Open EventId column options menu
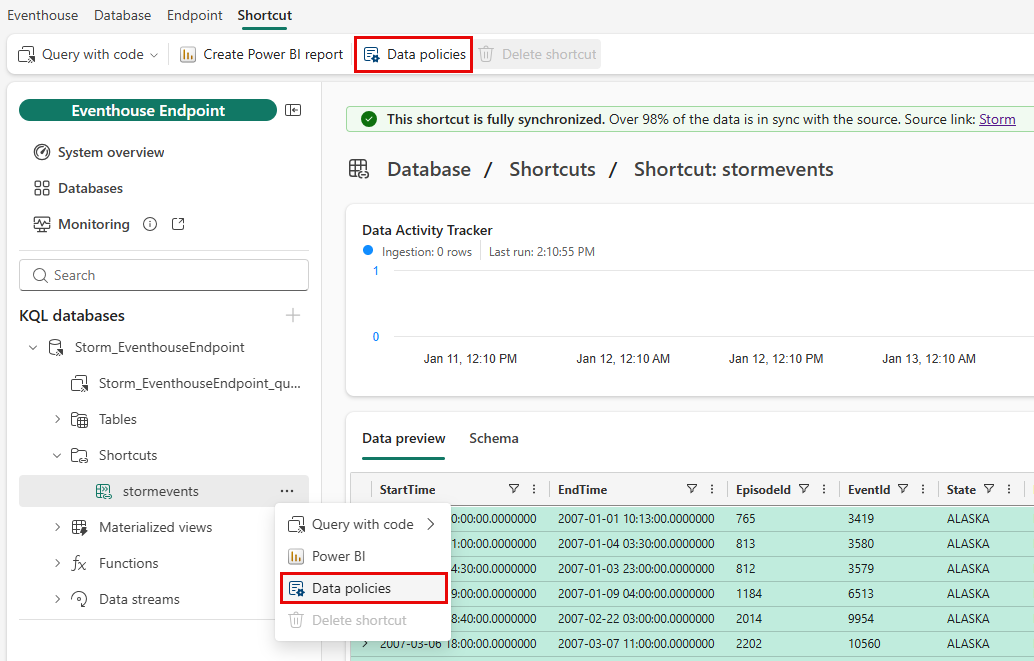This screenshot has height=661, width=1034. click(923, 489)
